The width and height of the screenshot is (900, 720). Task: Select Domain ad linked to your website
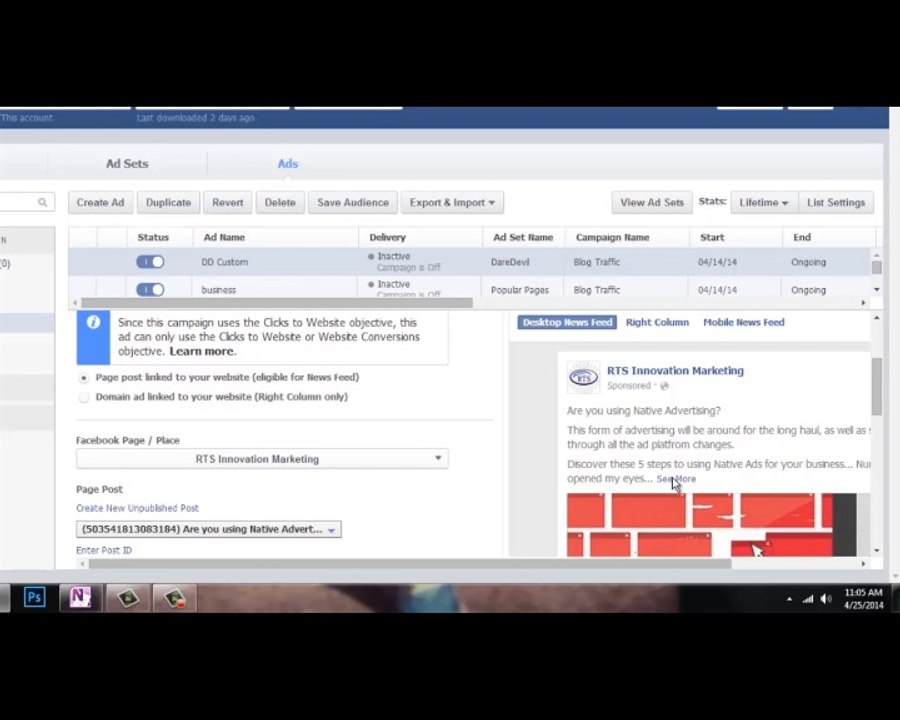(84, 397)
